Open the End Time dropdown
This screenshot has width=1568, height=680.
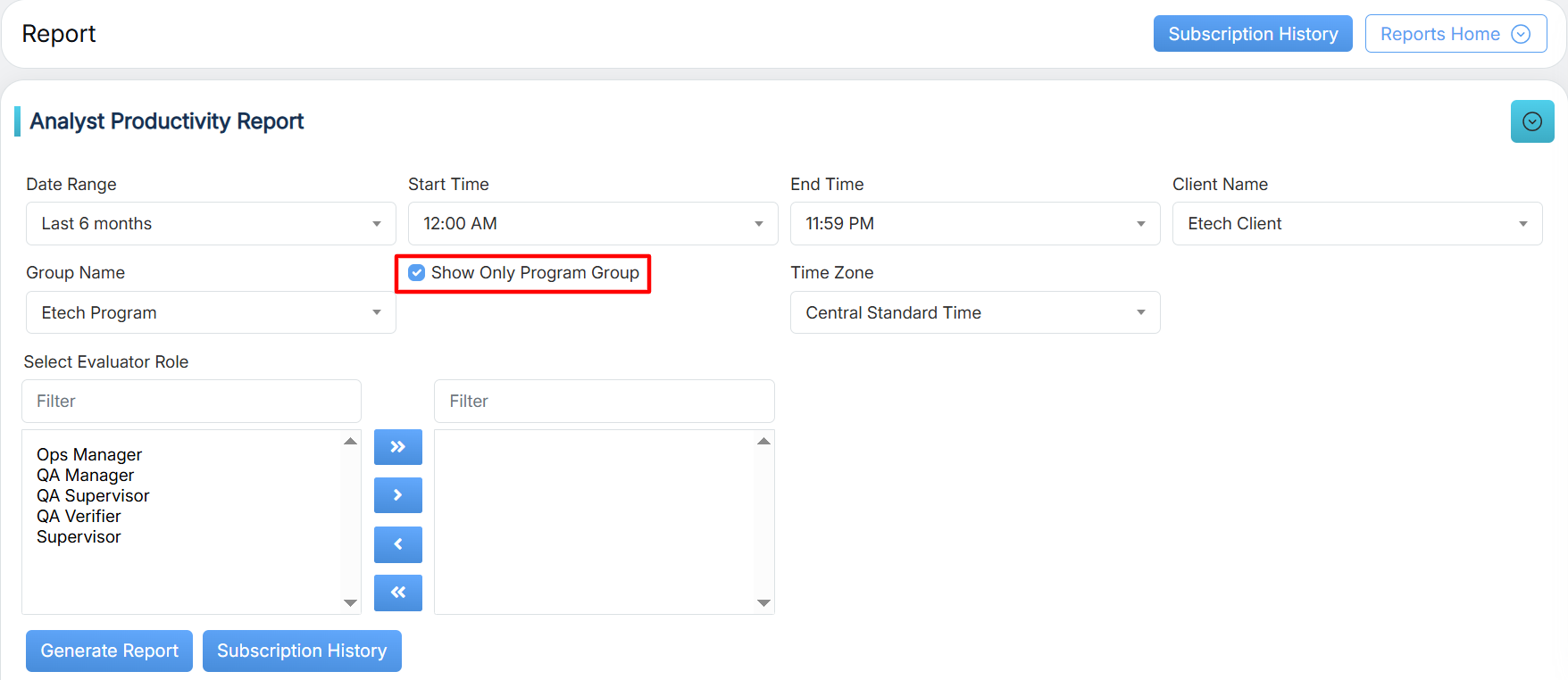tap(974, 224)
